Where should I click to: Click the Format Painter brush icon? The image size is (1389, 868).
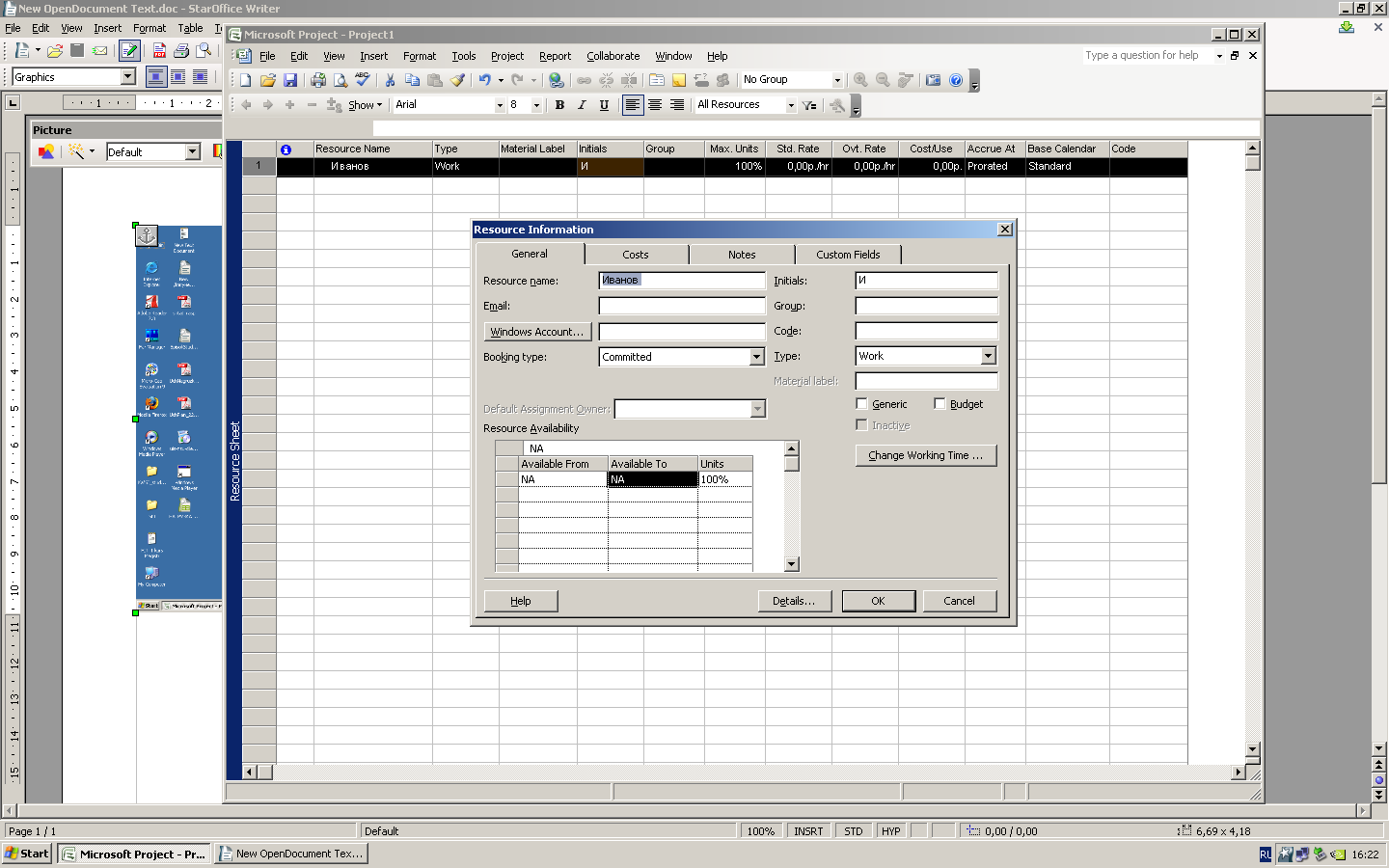[458, 80]
